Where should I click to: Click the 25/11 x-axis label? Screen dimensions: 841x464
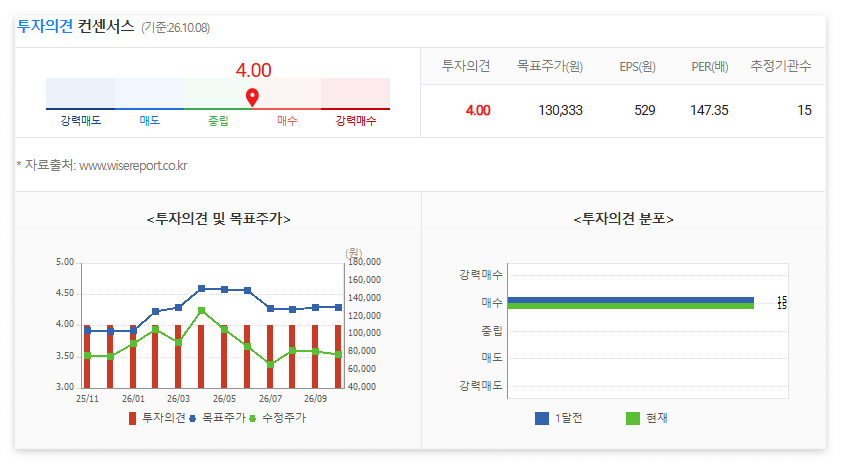pyautogui.click(x=87, y=399)
